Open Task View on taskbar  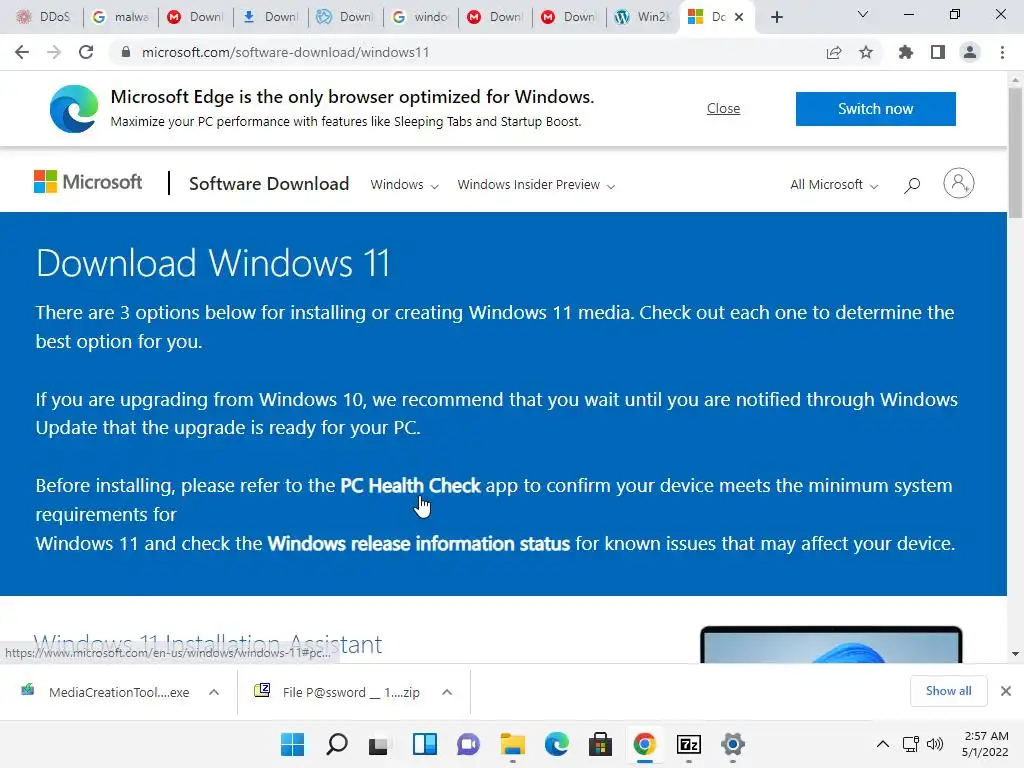tap(379, 744)
